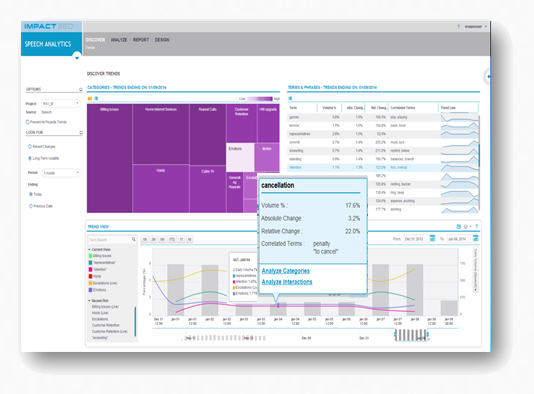The height and width of the screenshot is (394, 534).
Task: Open the From date calendar icon
Action: [x=432, y=238]
